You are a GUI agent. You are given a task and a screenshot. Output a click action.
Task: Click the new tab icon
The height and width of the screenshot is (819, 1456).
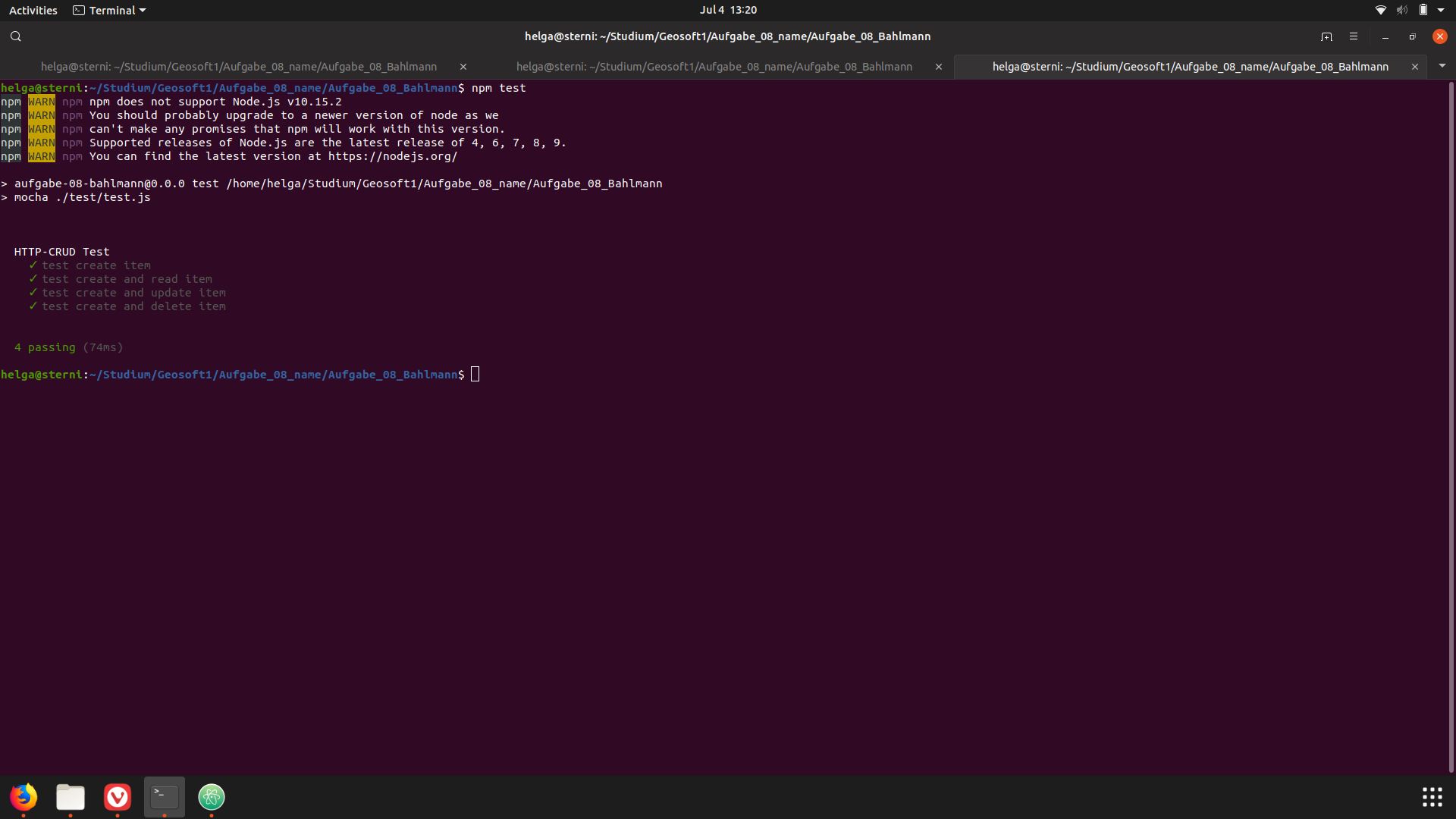[x=1326, y=36]
